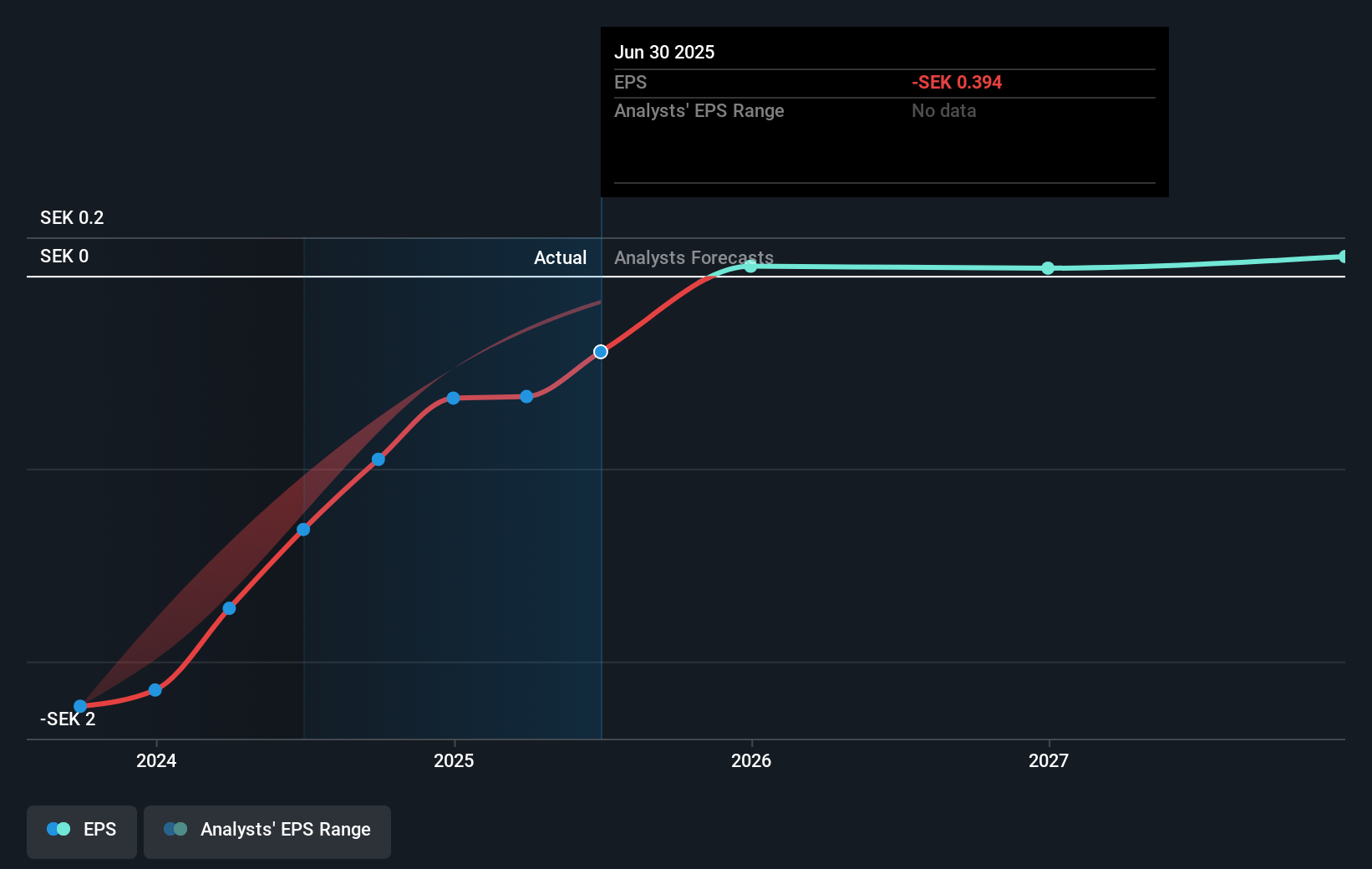Select the Analysts Forecasts section label
The width and height of the screenshot is (1372, 869).
[x=693, y=257]
